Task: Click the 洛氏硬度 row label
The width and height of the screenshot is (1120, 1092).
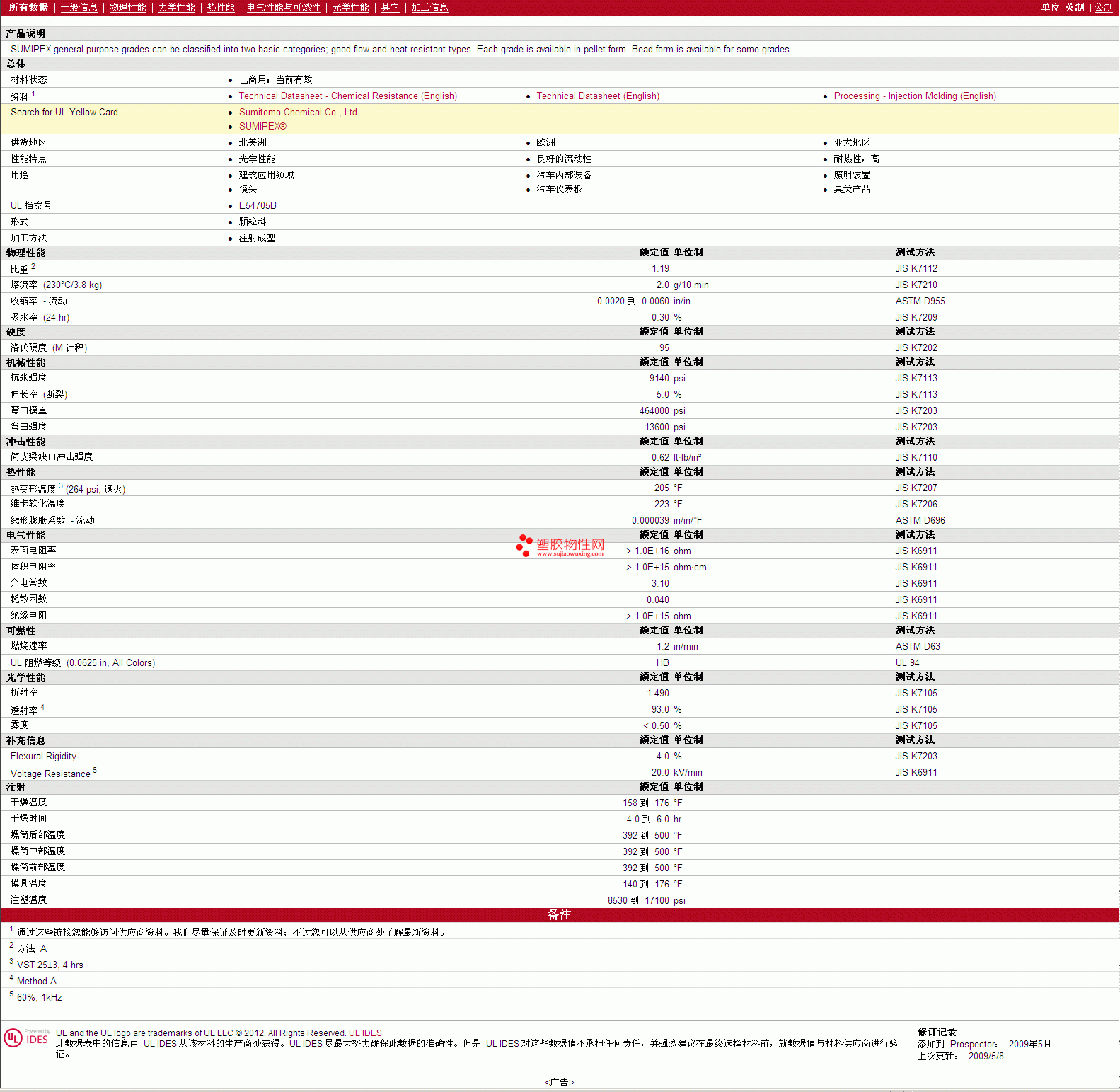Action: click(x=48, y=348)
